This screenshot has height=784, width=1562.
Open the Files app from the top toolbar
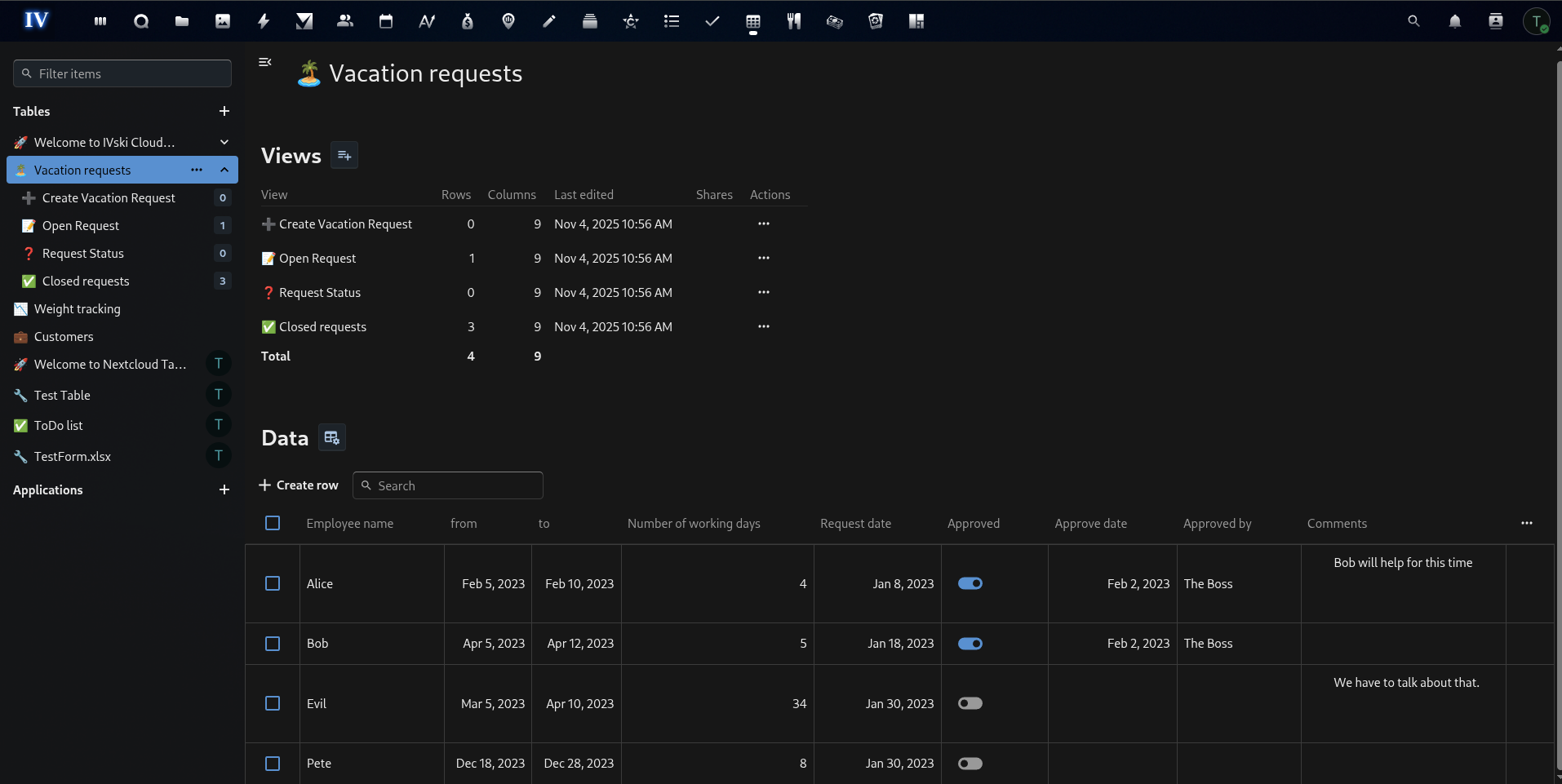(x=181, y=21)
